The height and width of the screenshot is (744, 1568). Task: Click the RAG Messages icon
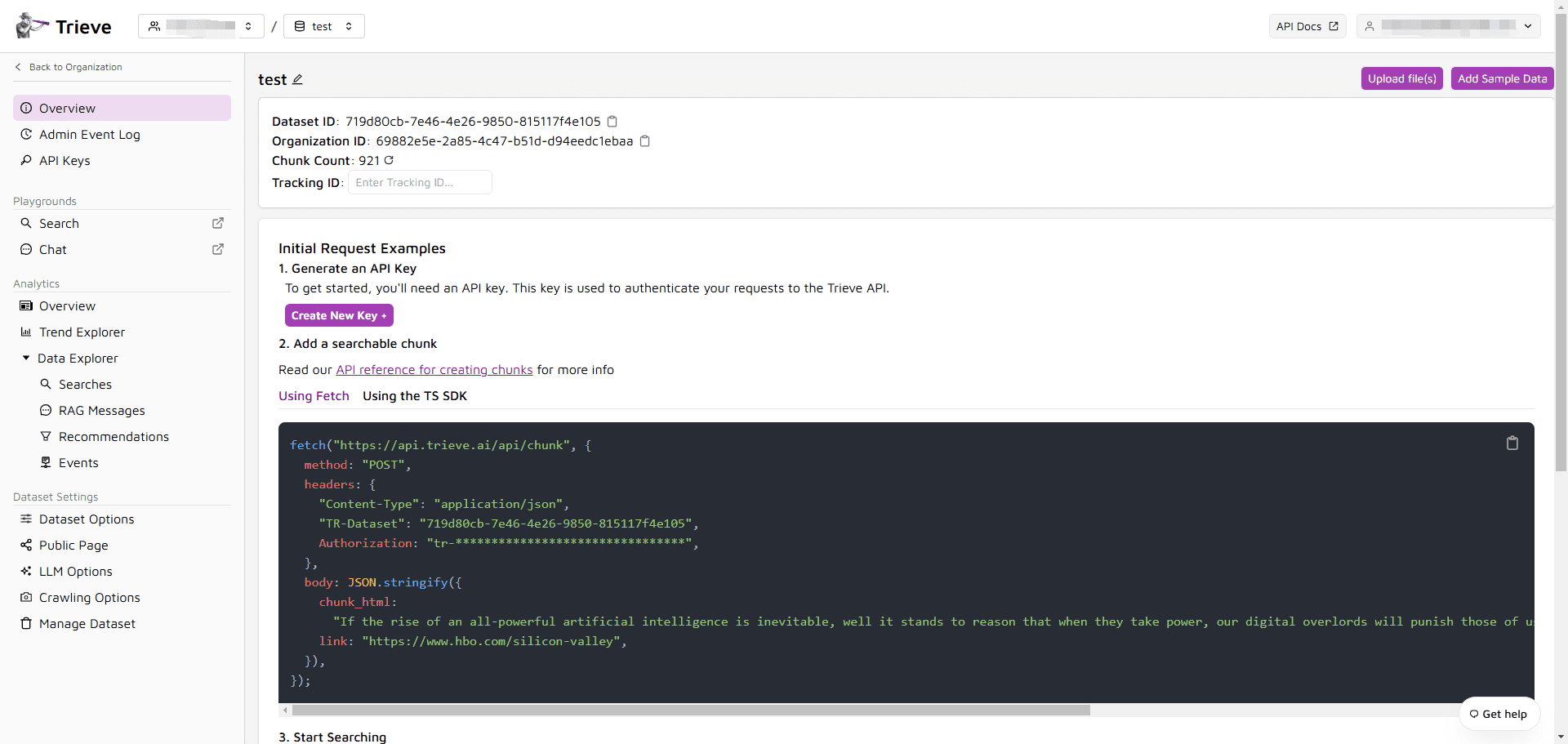[46, 410]
